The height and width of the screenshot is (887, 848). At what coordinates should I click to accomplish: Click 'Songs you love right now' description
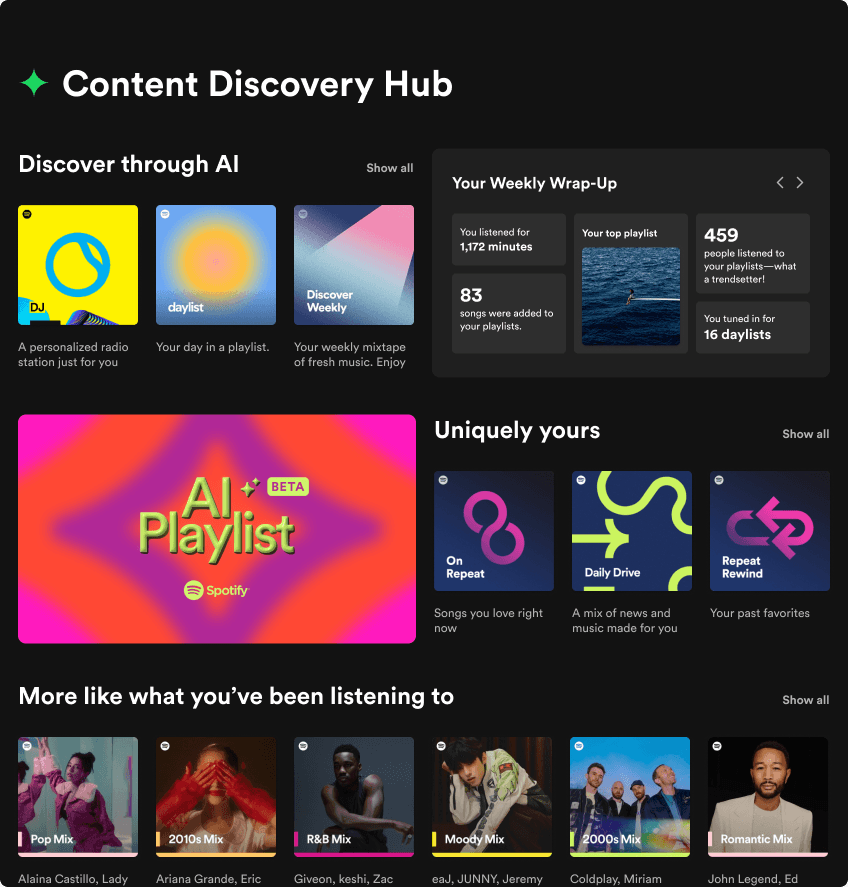point(488,621)
